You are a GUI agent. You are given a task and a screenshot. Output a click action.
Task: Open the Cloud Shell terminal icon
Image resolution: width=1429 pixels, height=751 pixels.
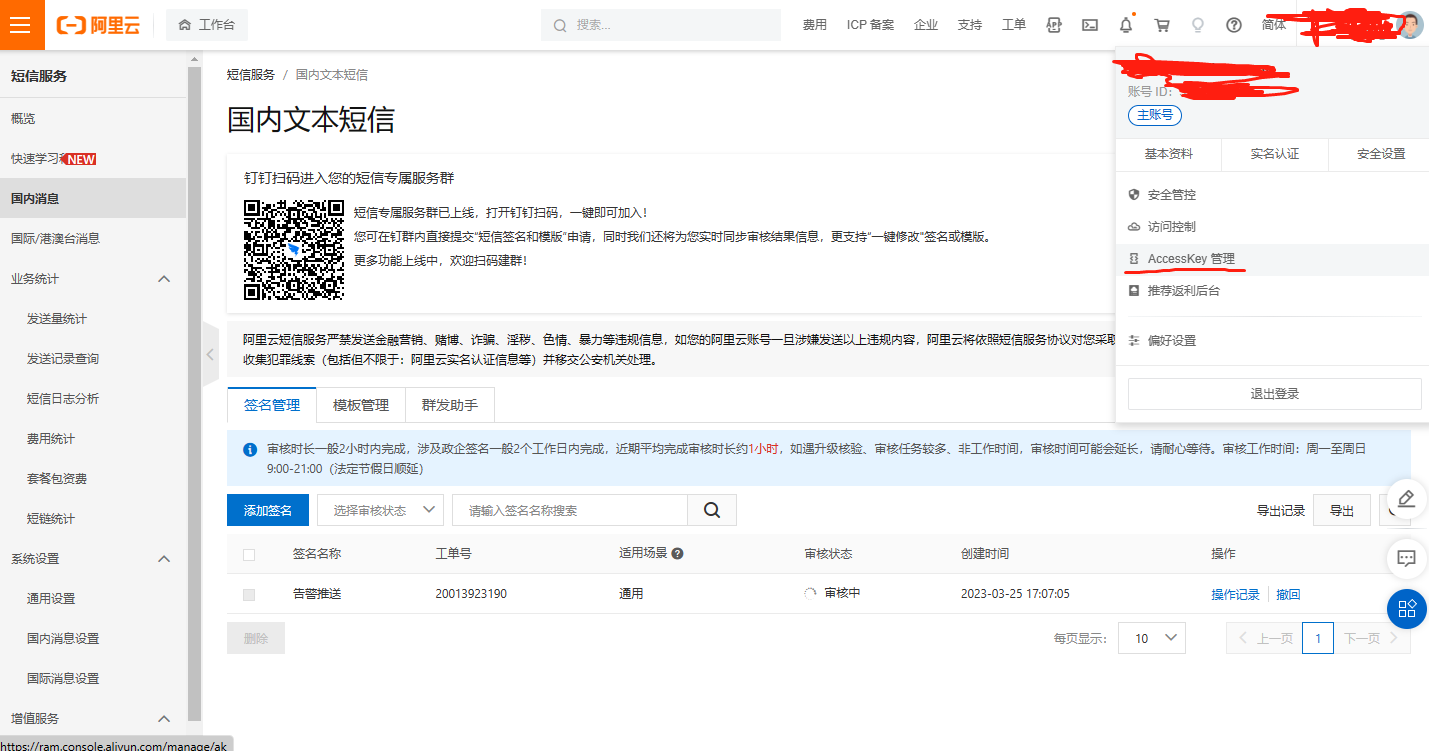click(1090, 25)
